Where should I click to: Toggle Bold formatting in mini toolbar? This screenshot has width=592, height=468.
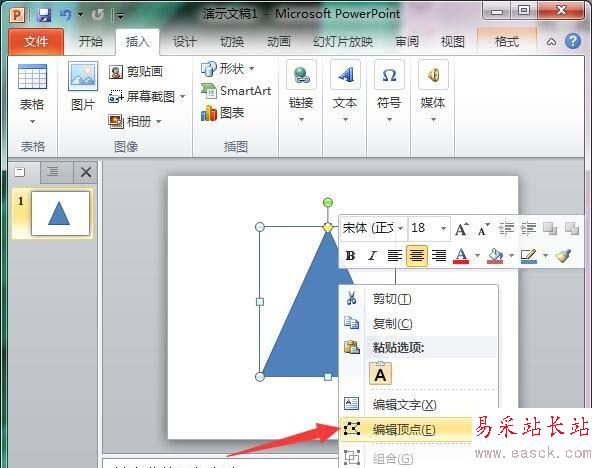[350, 256]
